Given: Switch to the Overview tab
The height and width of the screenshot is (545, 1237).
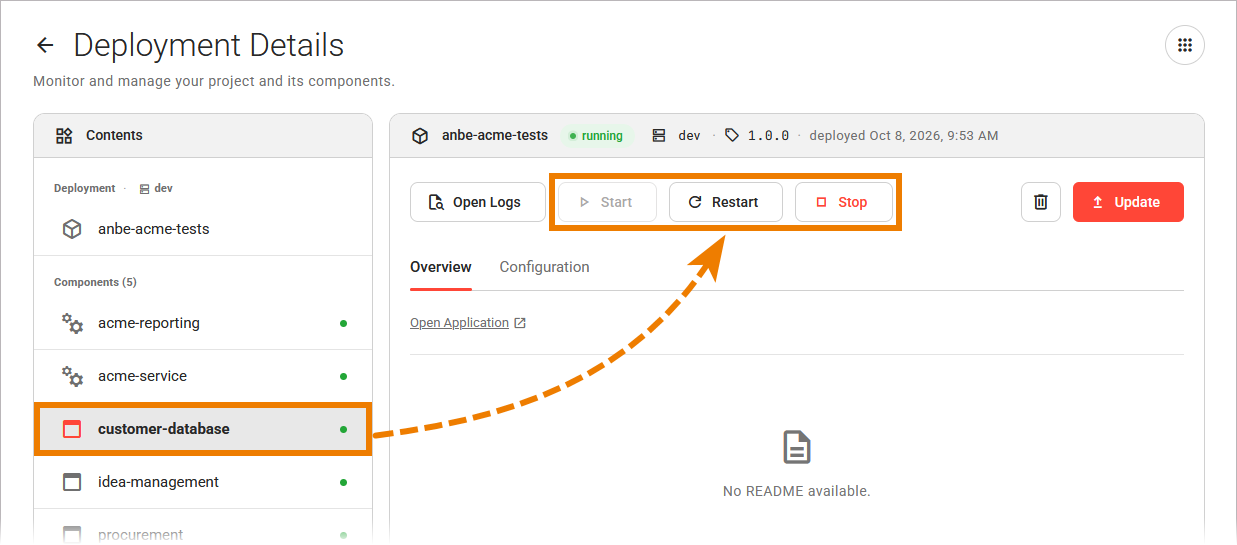Looking at the screenshot, I should 441,267.
